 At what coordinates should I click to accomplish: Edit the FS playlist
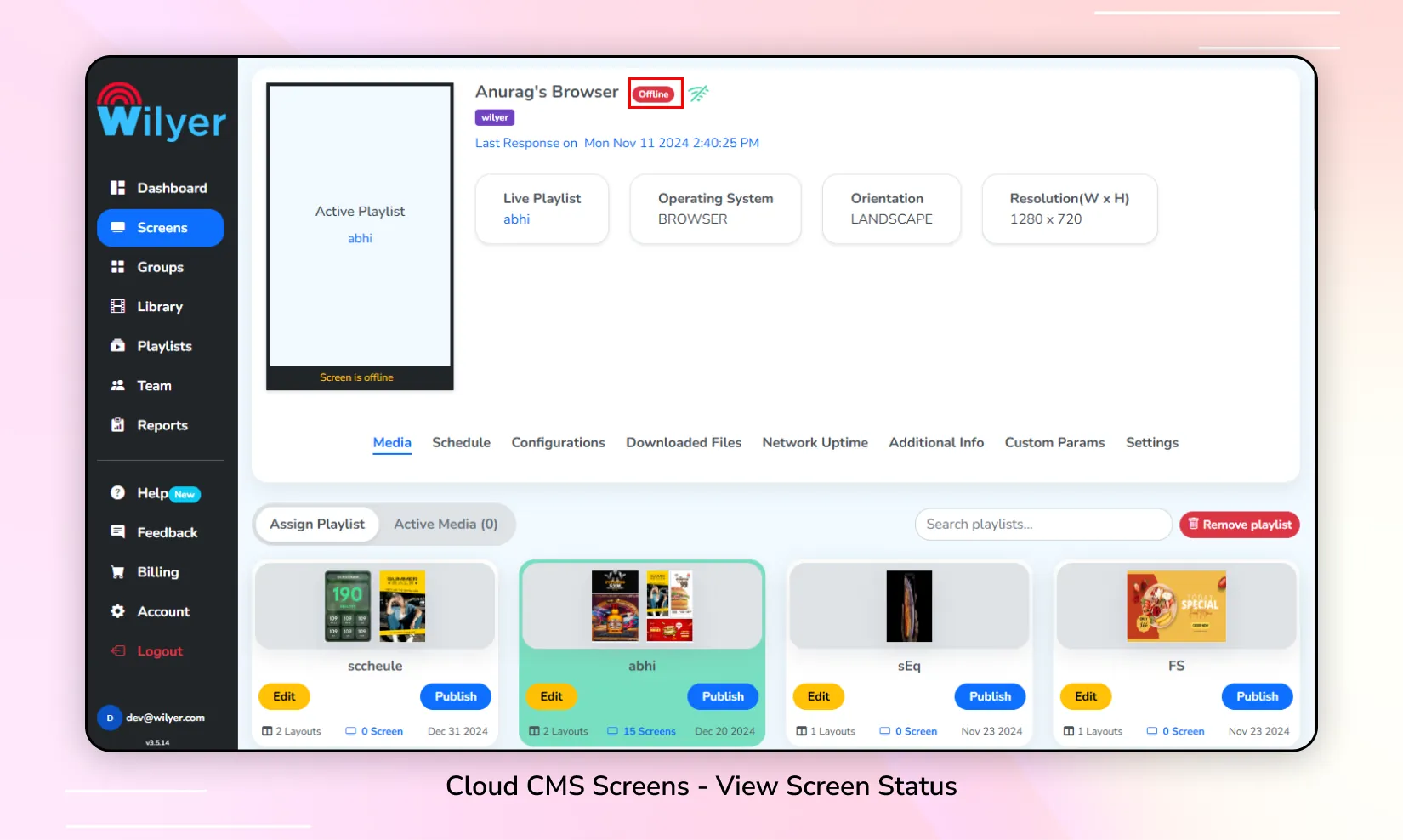pyautogui.click(x=1086, y=696)
